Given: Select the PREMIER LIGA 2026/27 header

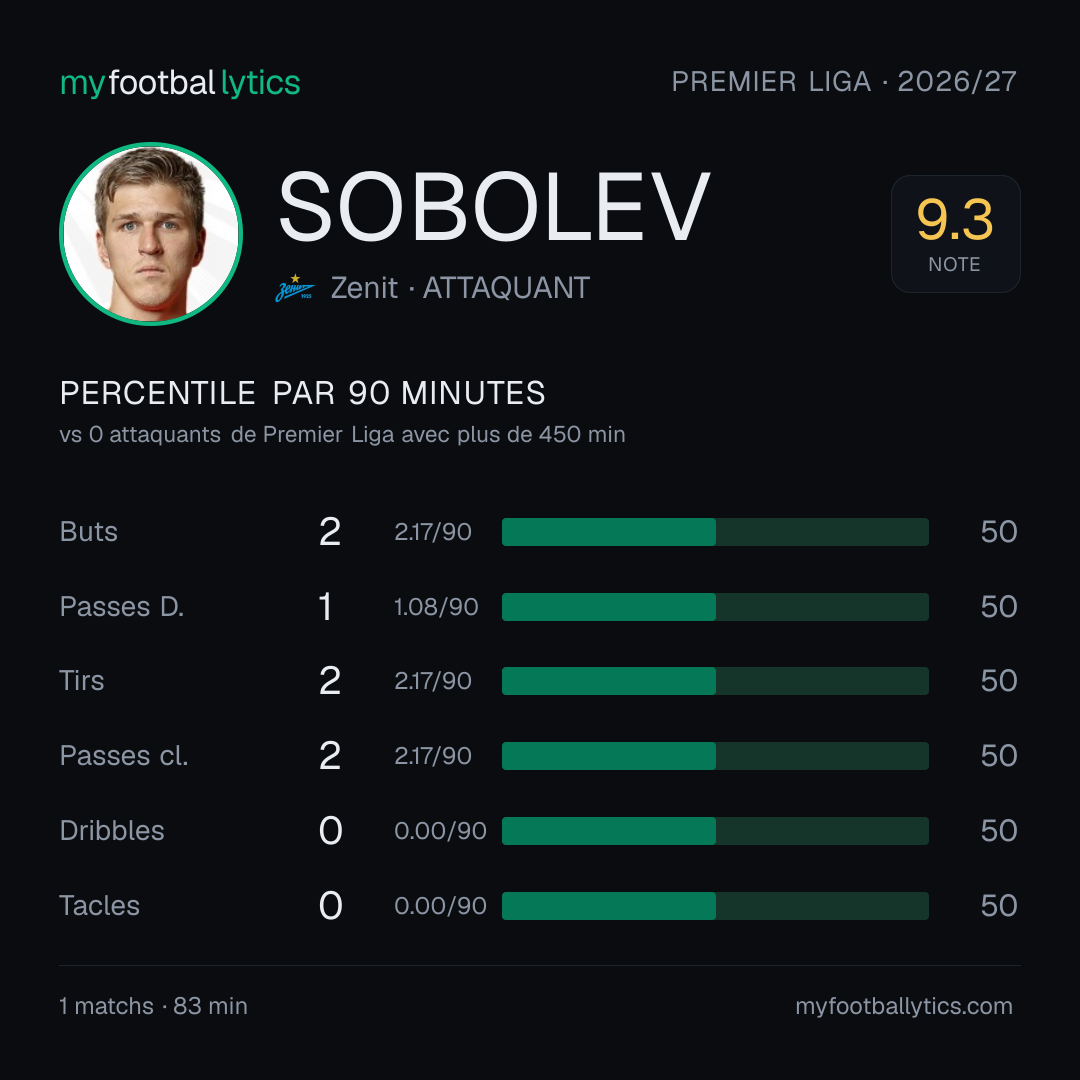Looking at the screenshot, I should pos(844,81).
